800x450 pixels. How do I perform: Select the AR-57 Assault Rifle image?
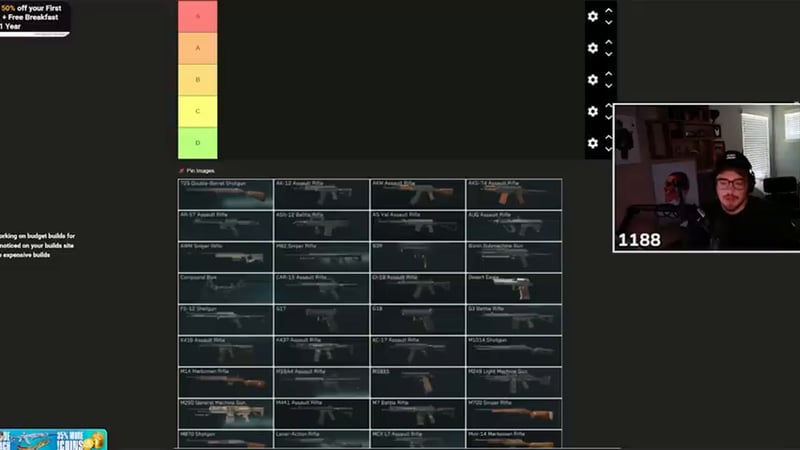click(x=226, y=226)
